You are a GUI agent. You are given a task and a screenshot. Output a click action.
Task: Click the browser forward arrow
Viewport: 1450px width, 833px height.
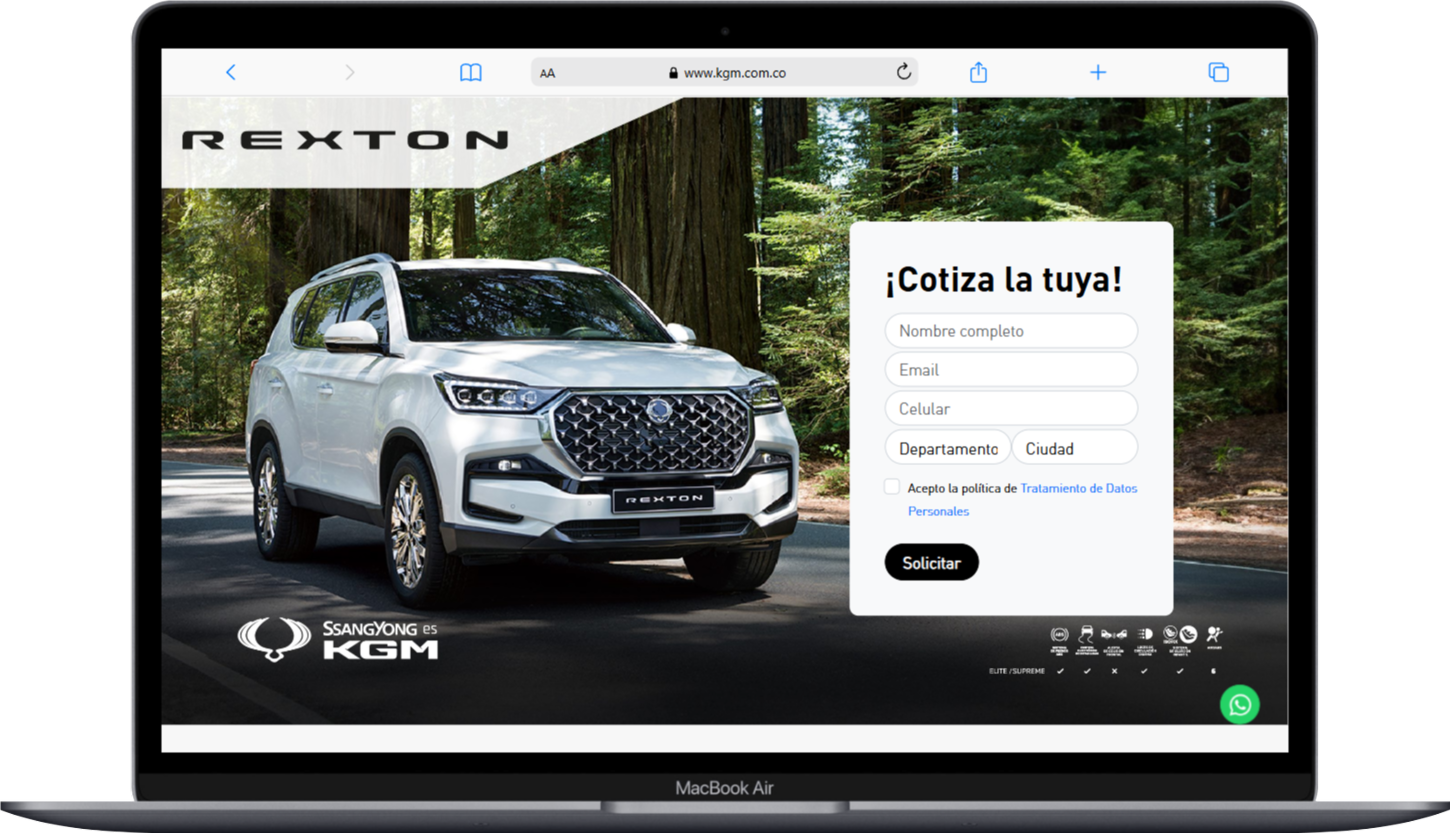coord(349,72)
